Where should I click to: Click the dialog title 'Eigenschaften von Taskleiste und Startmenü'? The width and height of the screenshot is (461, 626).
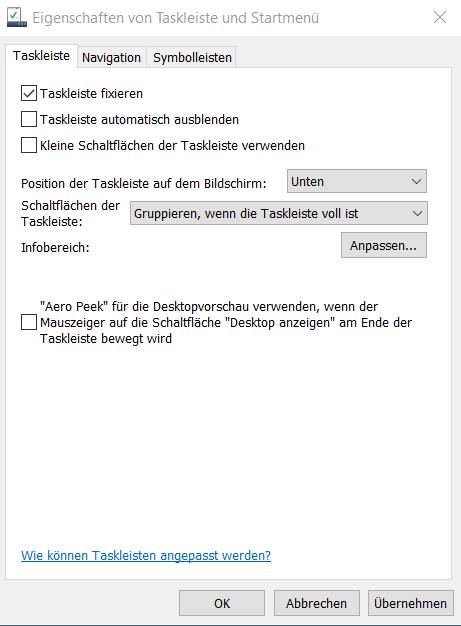(176, 18)
